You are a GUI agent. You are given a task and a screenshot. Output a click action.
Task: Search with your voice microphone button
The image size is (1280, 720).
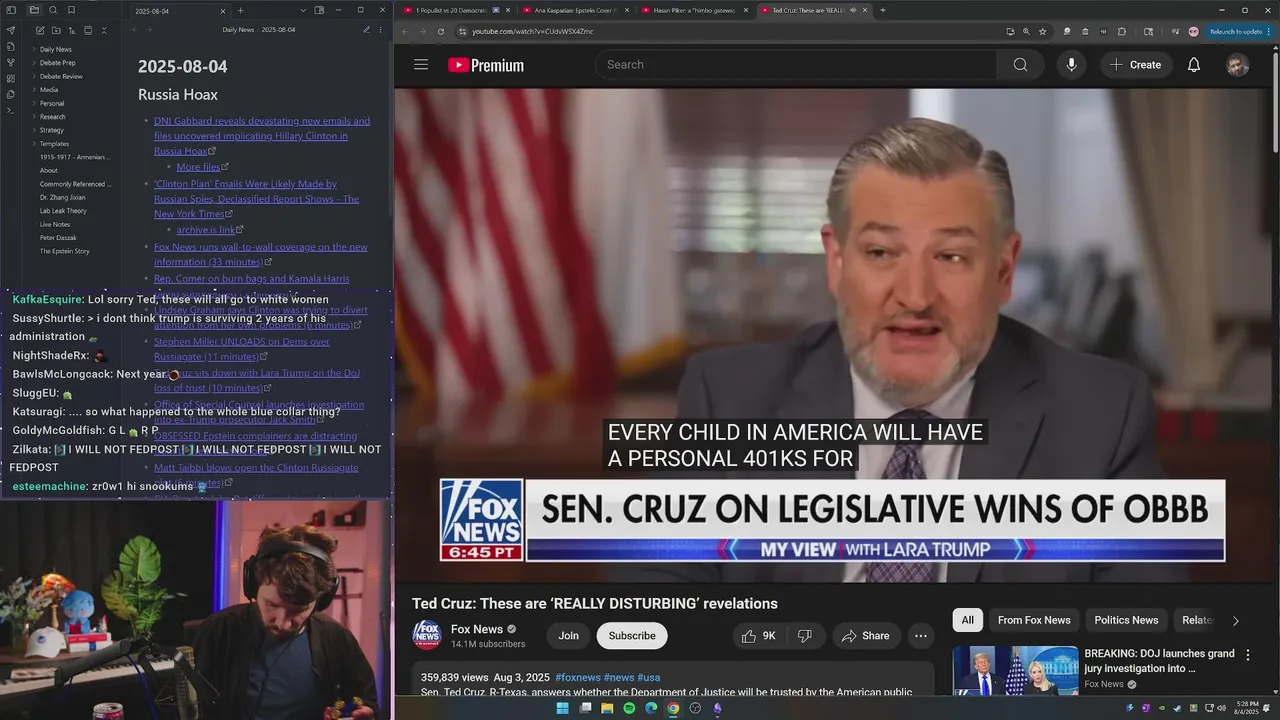[1071, 65]
